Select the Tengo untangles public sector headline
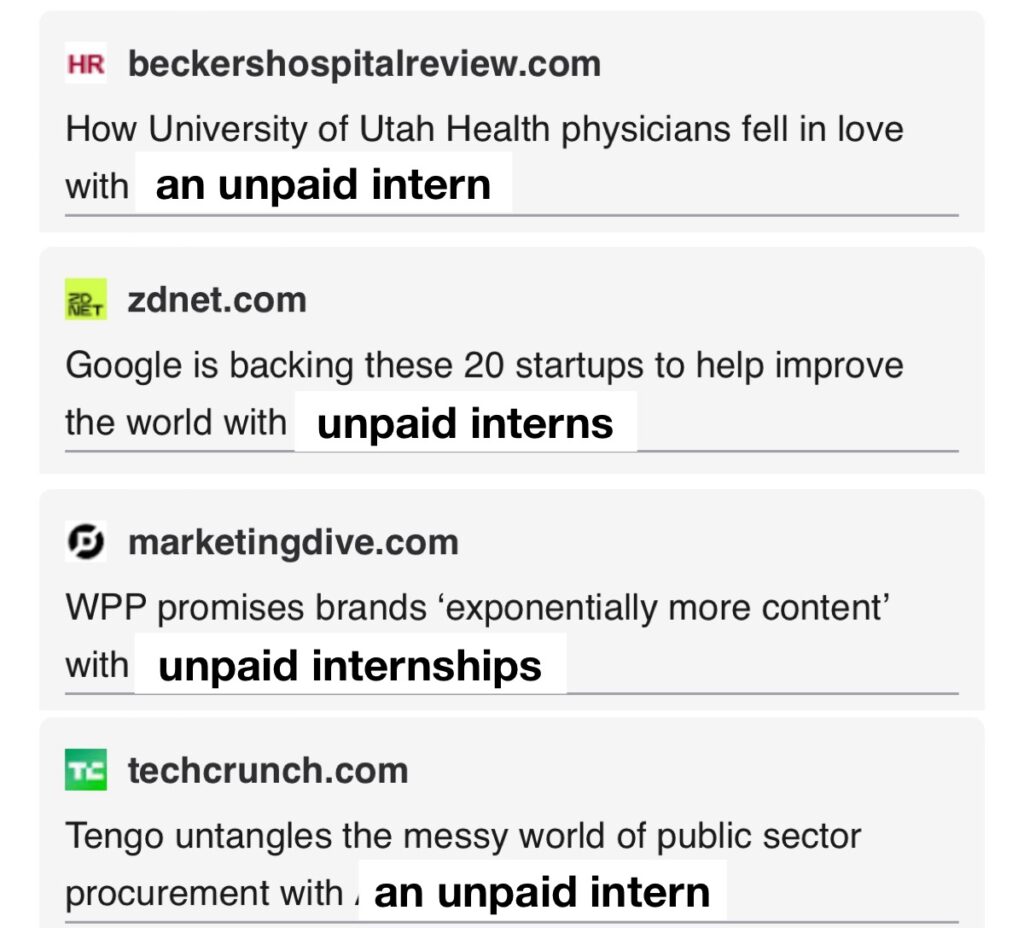Screen dimensions: 1024x928 (463, 836)
